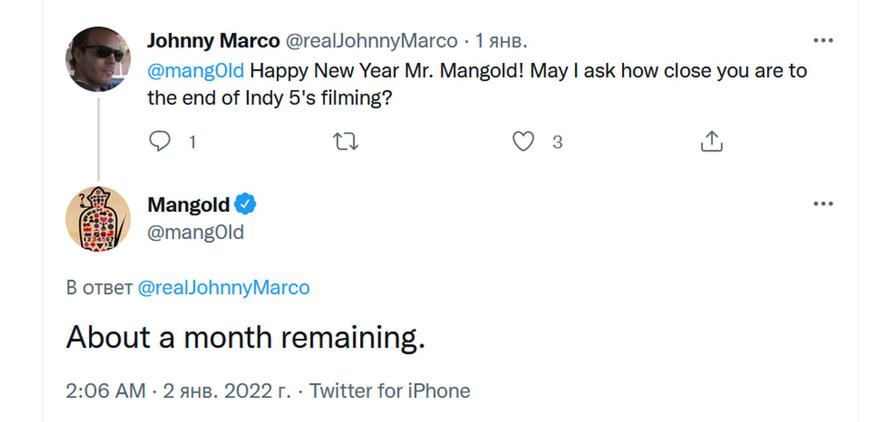Click the like count of 3

coord(557,142)
